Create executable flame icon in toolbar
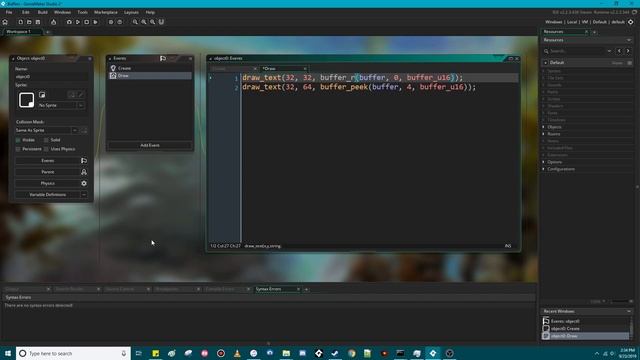Image resolution: width=640 pixels, height=360 pixels. (53, 22)
